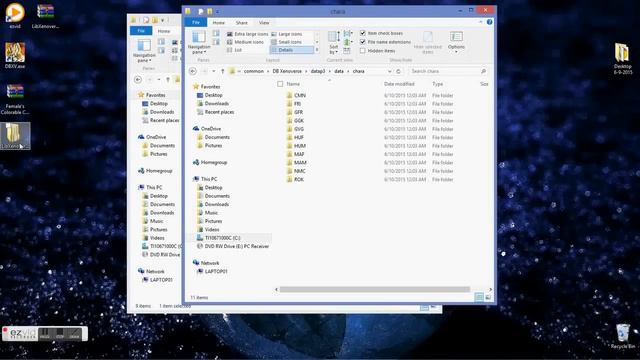
Task: Sort by the Name column header
Action: click(293, 84)
